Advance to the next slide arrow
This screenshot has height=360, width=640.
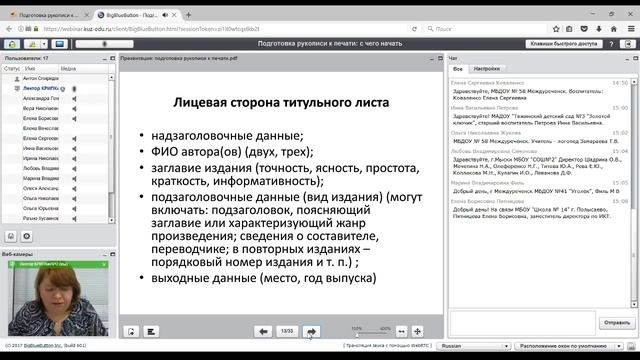click(311, 331)
